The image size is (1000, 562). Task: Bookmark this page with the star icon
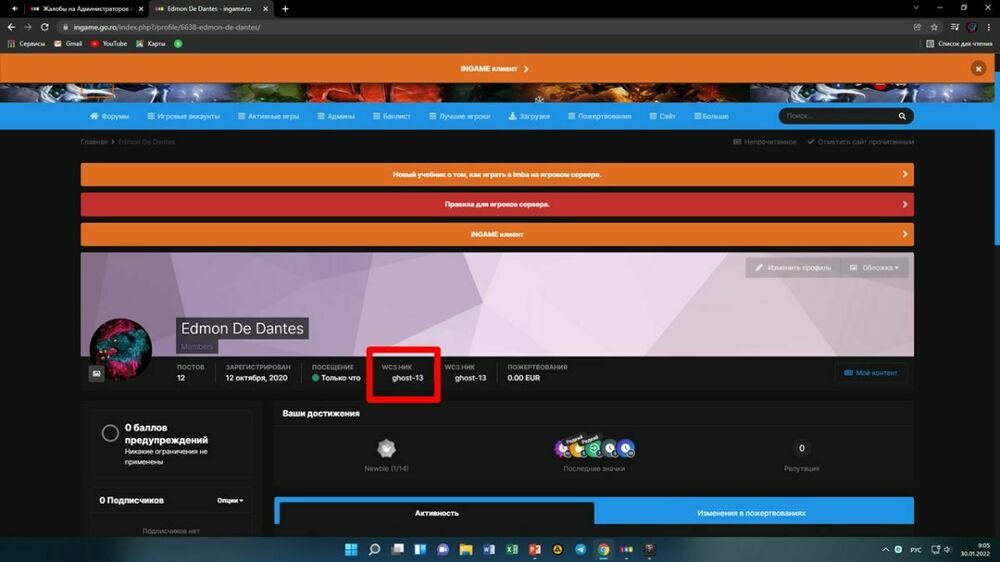coord(934,27)
